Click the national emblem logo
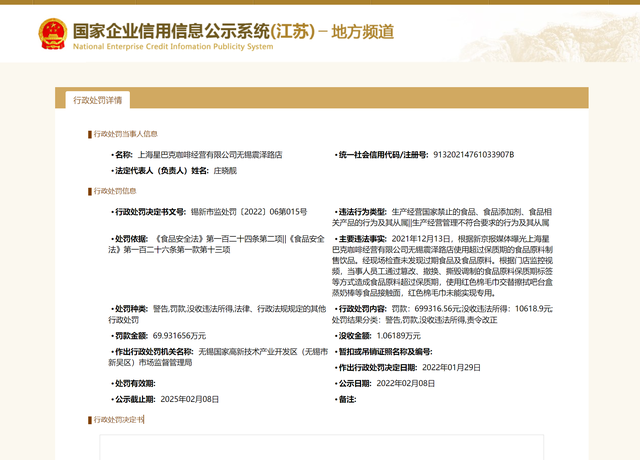This screenshot has width=640, height=460. 50,34
